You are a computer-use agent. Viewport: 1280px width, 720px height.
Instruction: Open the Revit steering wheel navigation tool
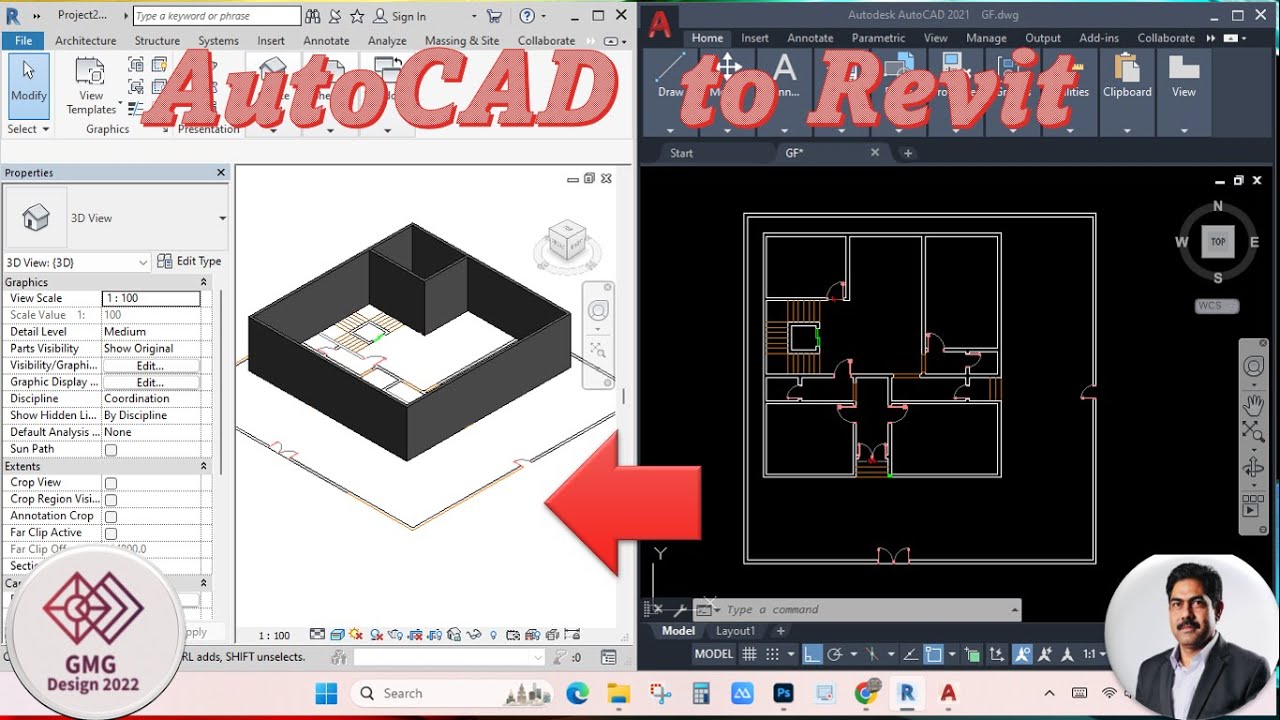click(598, 310)
